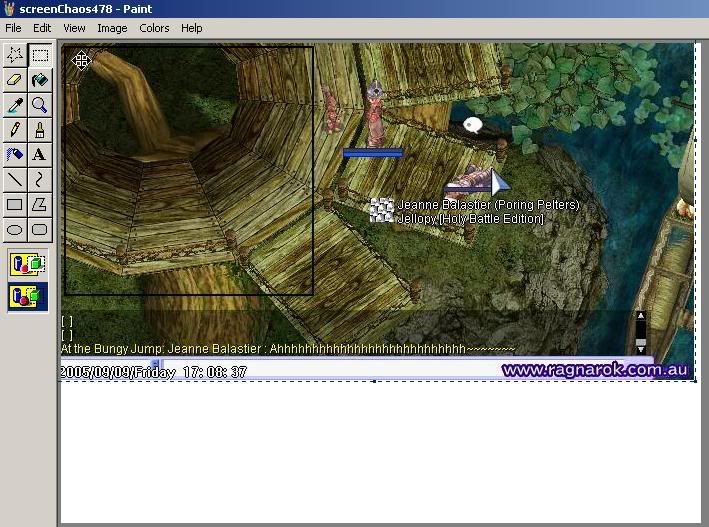
Task: Choose the Fill With Color bucket tool
Action: (40, 80)
